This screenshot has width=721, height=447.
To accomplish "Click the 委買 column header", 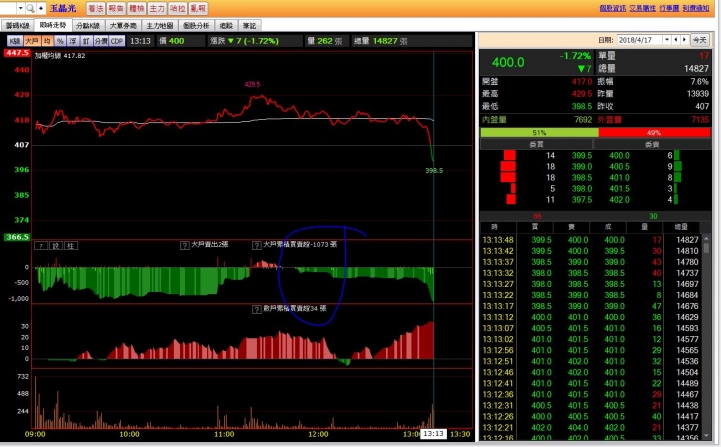I will click(536, 144).
